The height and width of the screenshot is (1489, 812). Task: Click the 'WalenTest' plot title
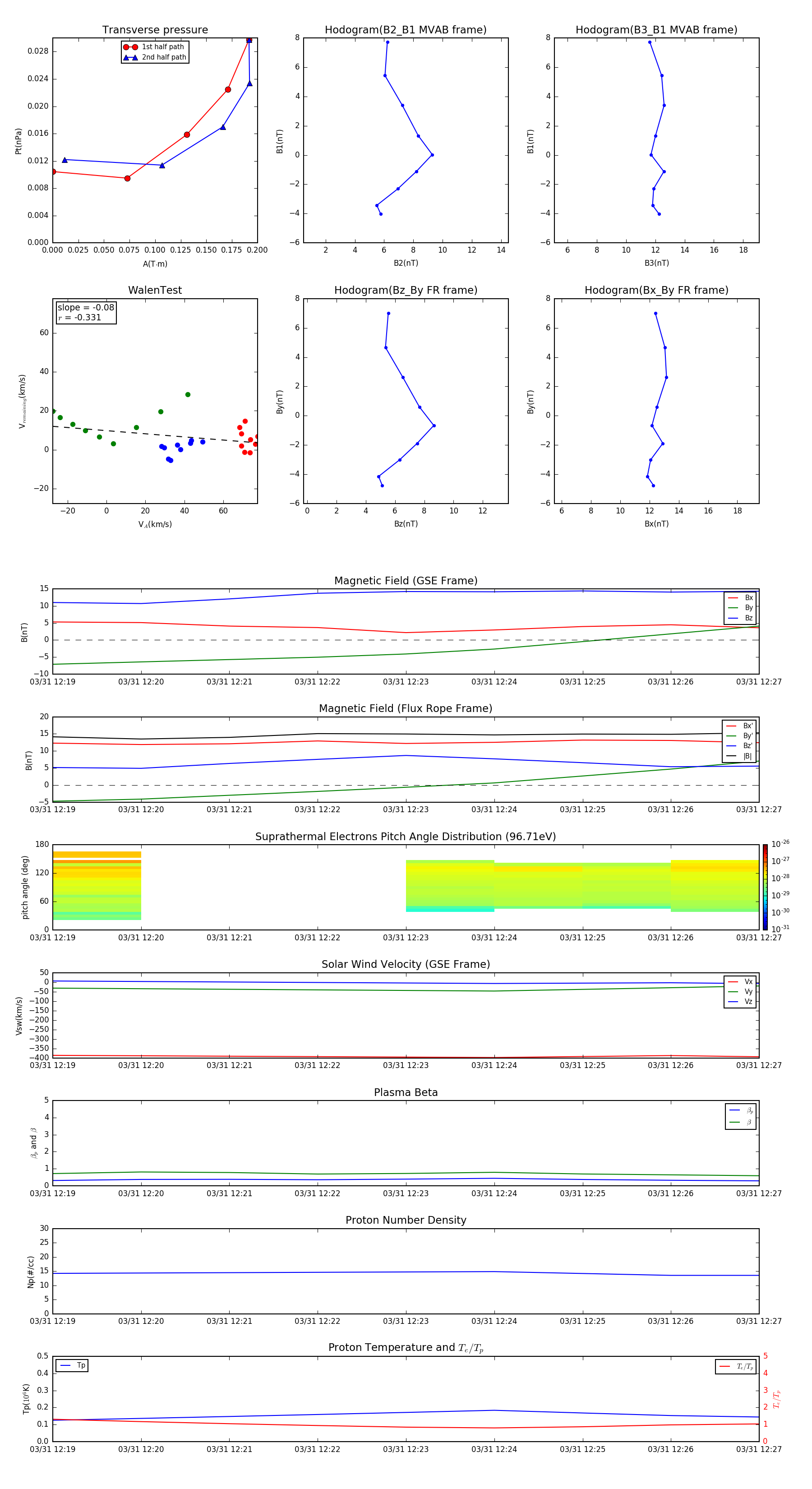155,290
